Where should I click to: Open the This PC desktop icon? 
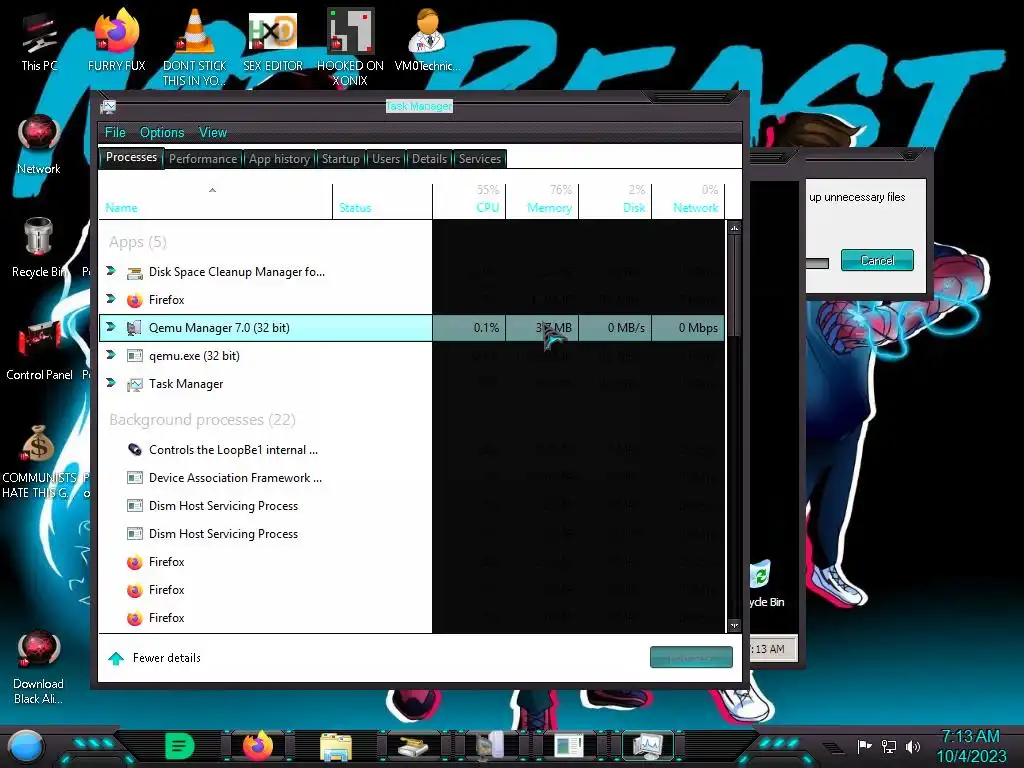tap(38, 42)
